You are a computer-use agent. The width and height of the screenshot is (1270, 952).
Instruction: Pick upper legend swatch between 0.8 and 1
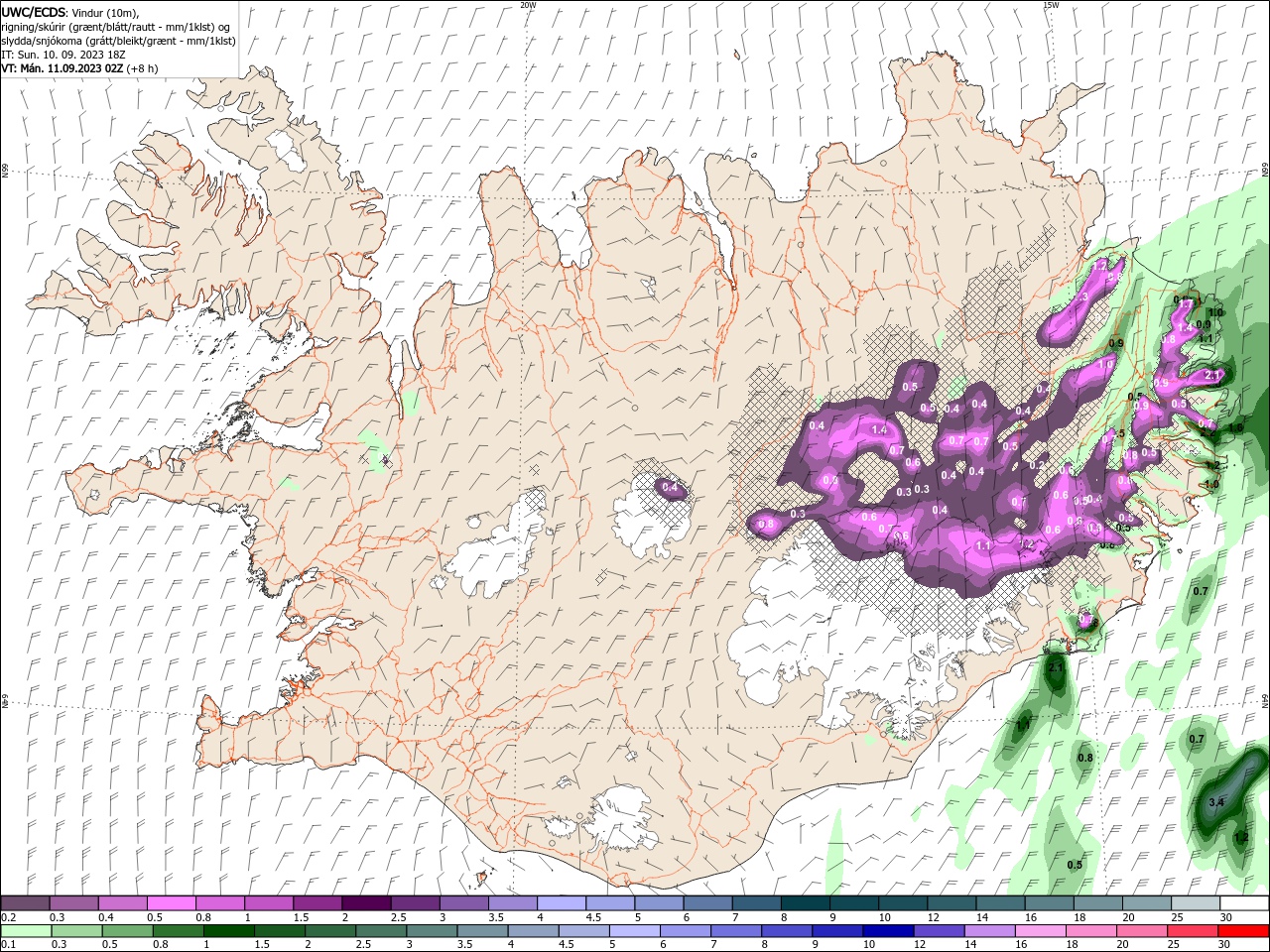tap(220, 903)
